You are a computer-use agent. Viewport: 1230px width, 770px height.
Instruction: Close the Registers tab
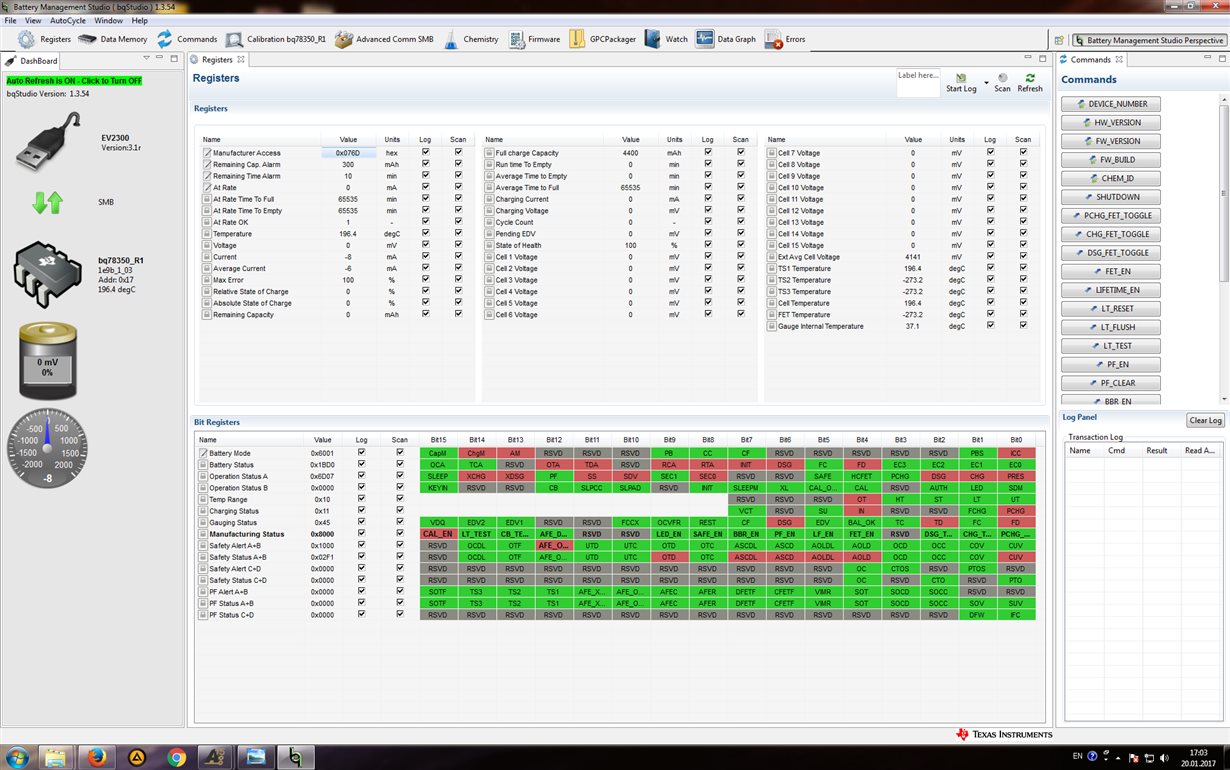[x=241, y=60]
